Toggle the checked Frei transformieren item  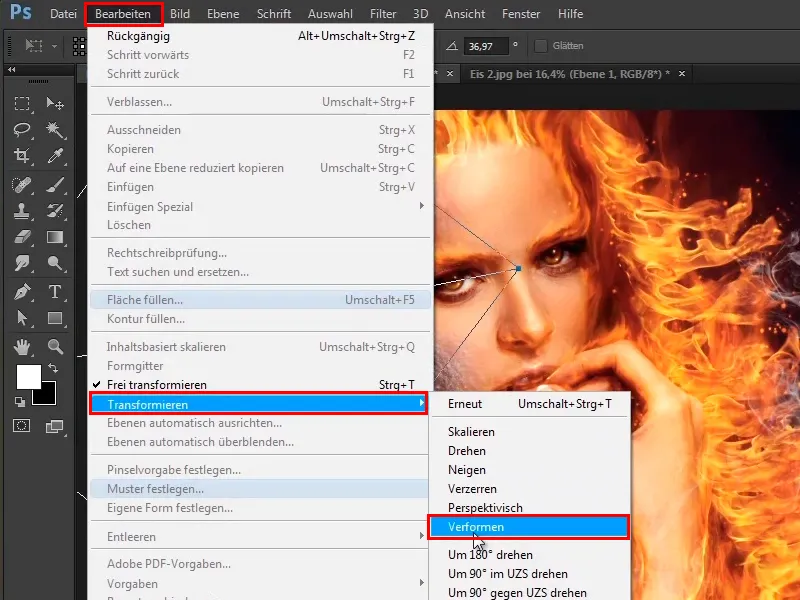pos(260,385)
